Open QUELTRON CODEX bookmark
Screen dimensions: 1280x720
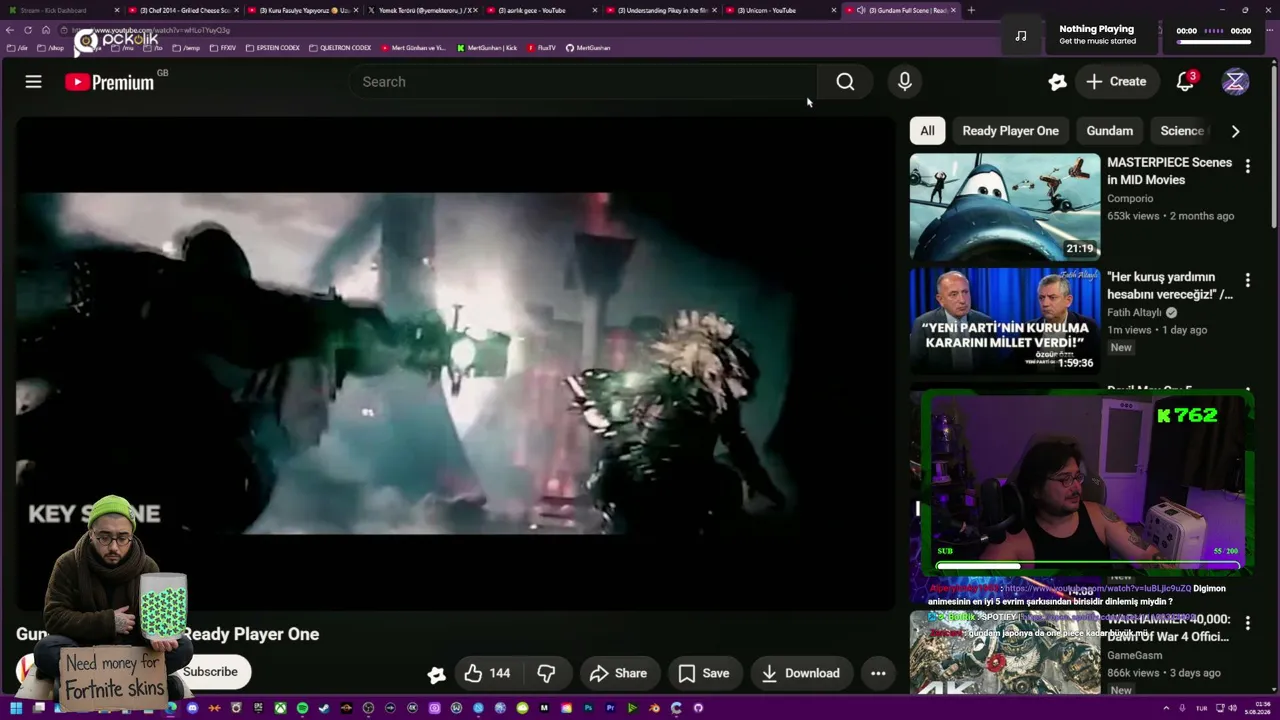click(x=340, y=48)
